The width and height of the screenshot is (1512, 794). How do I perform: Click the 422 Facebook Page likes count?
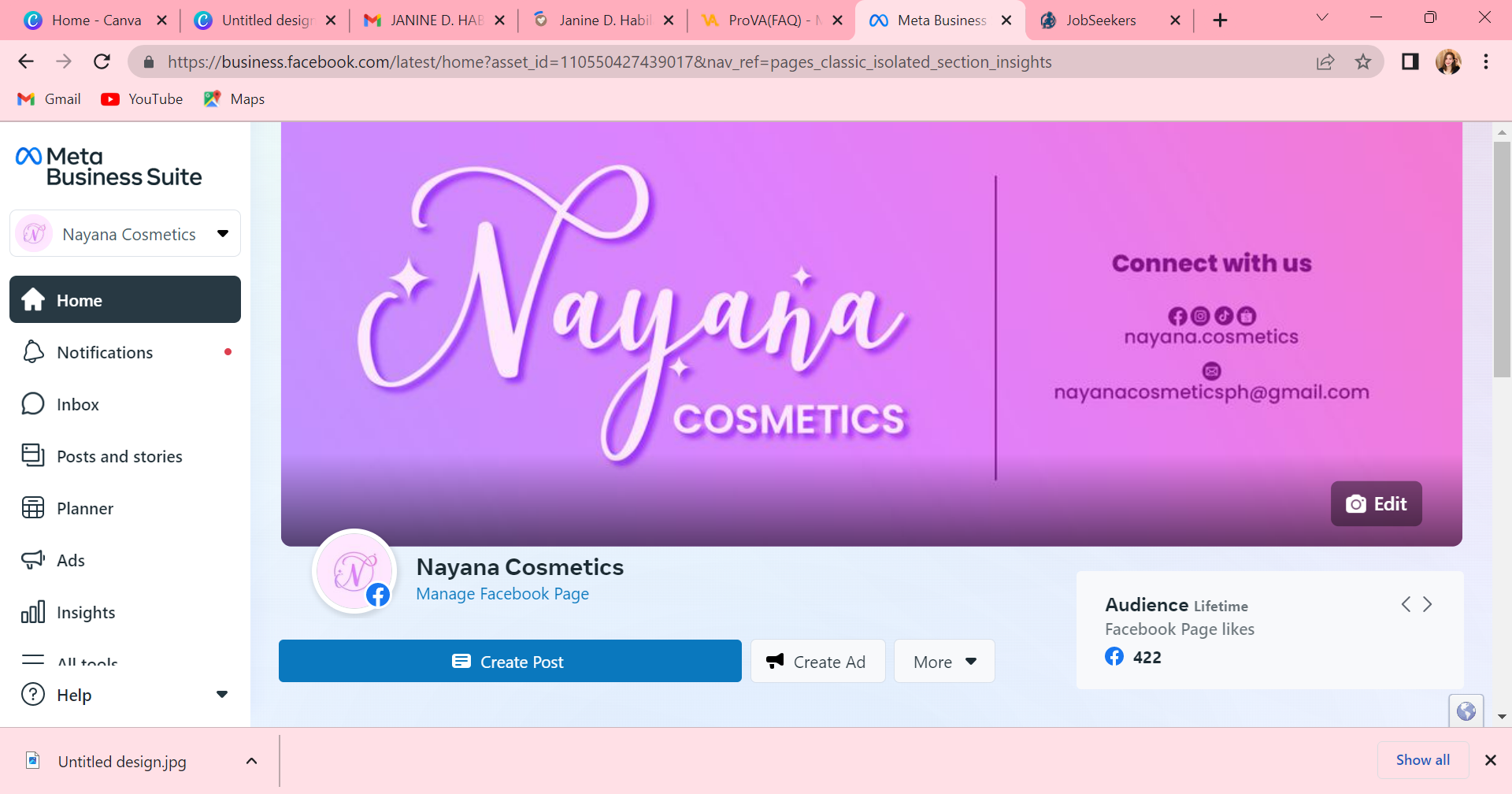click(1147, 658)
